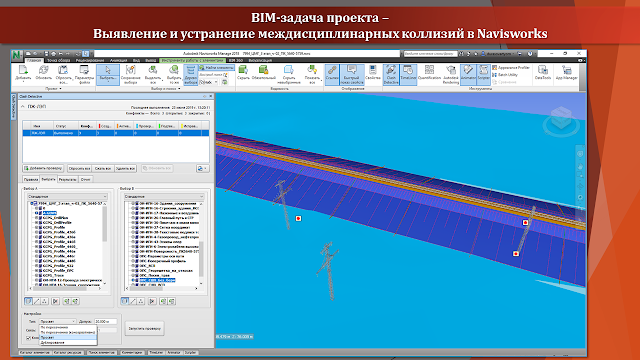Screen dimensions: 640x360
Task: Open the DataTools icon
Action: pos(542,73)
